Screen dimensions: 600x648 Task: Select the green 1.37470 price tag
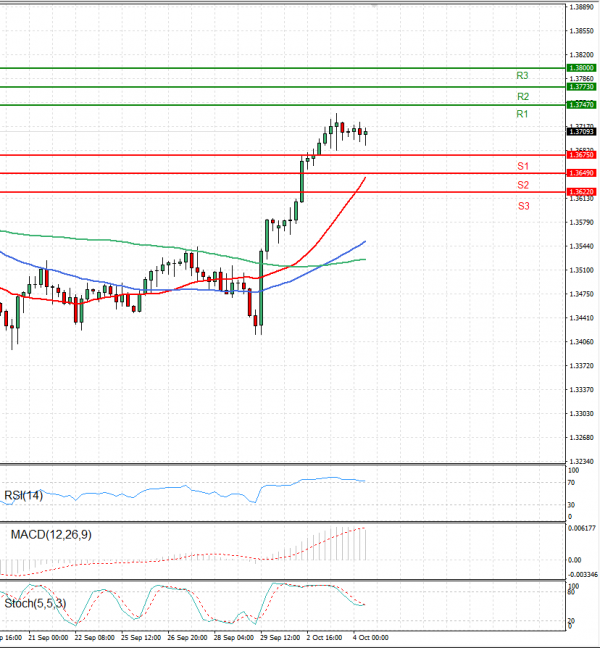tap(581, 105)
